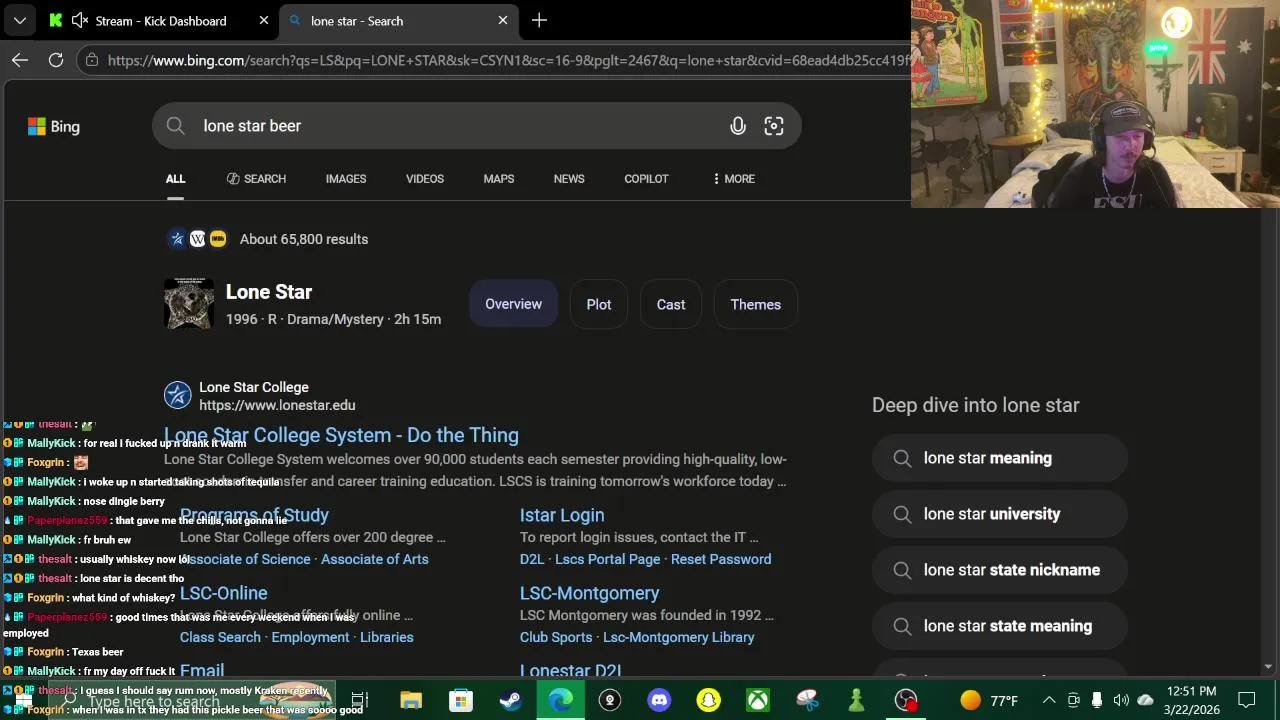Search suggestion lone star university
The image size is (1280, 720).
1000,514
